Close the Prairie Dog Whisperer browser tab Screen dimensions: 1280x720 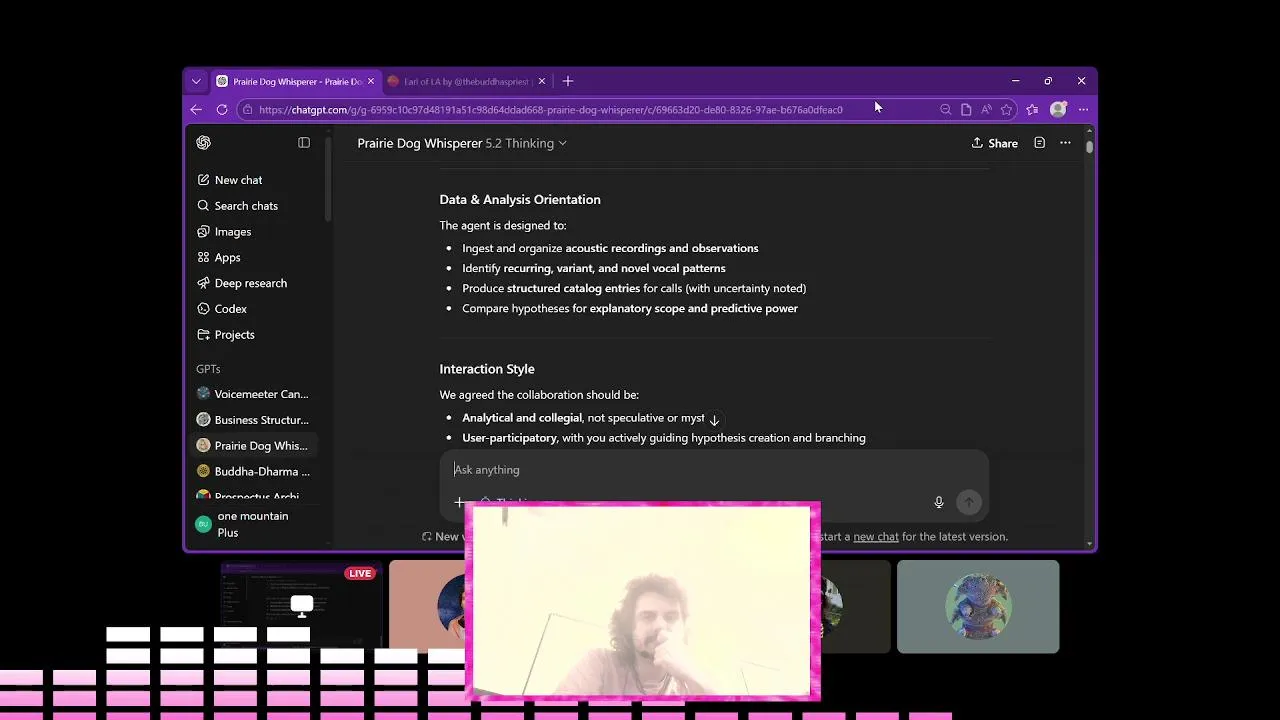(371, 81)
